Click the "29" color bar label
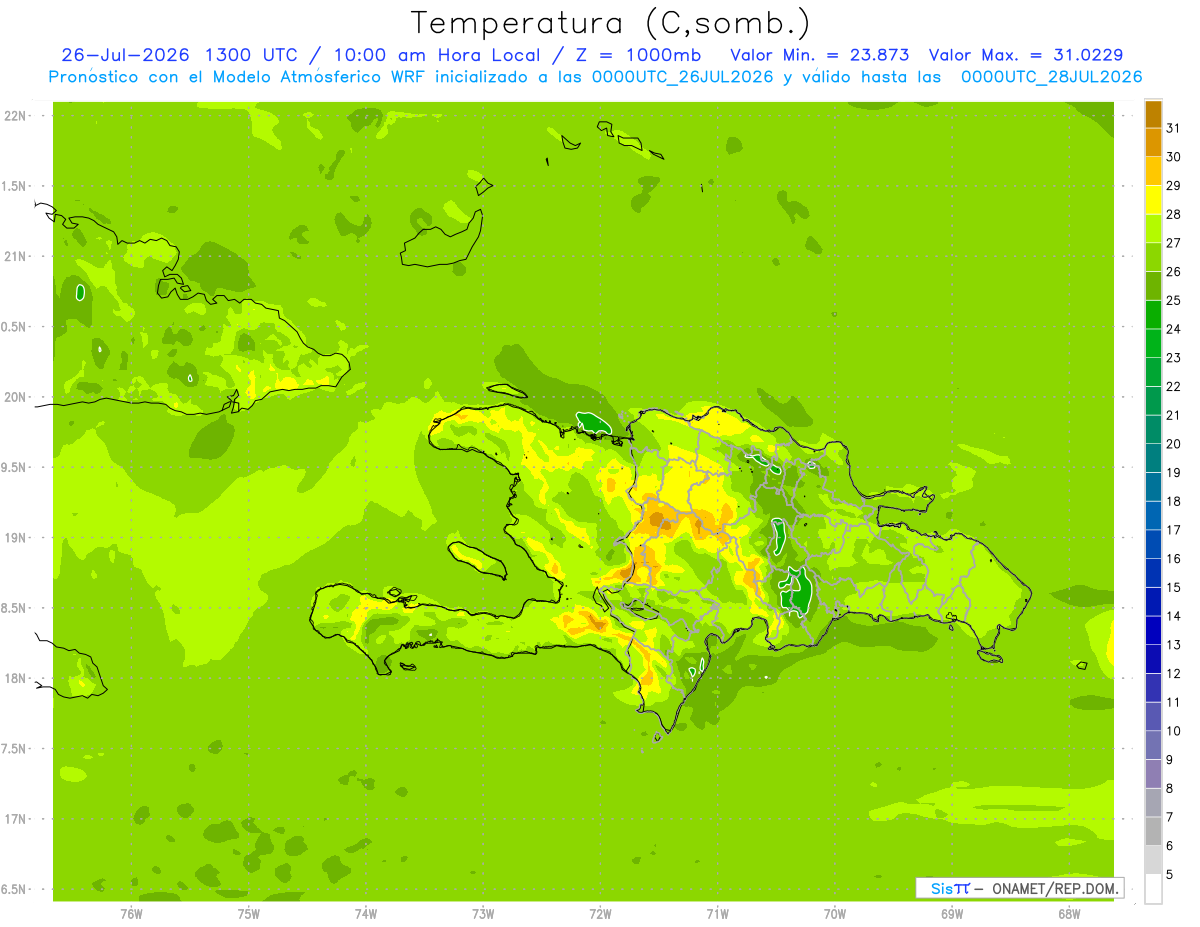Viewport: 1200px width, 927px height. point(1173,185)
